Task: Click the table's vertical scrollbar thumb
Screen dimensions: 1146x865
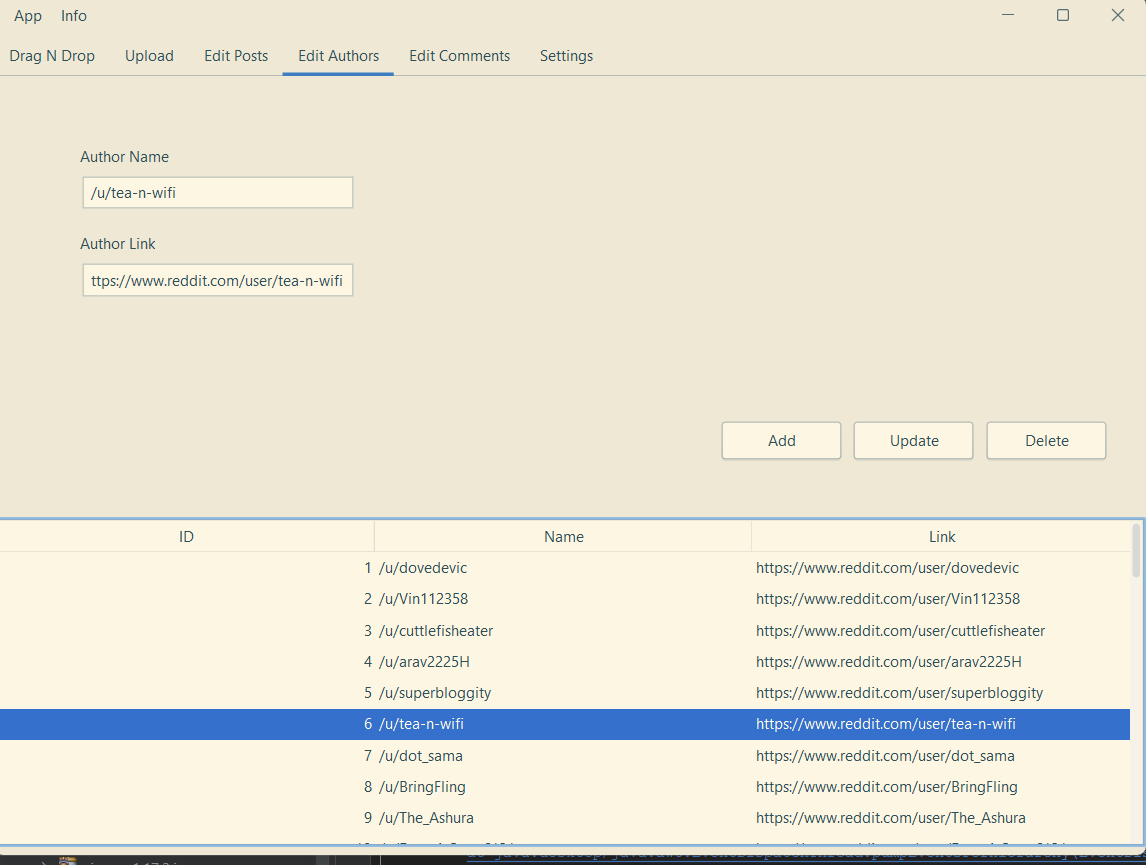Action: click(x=1136, y=550)
